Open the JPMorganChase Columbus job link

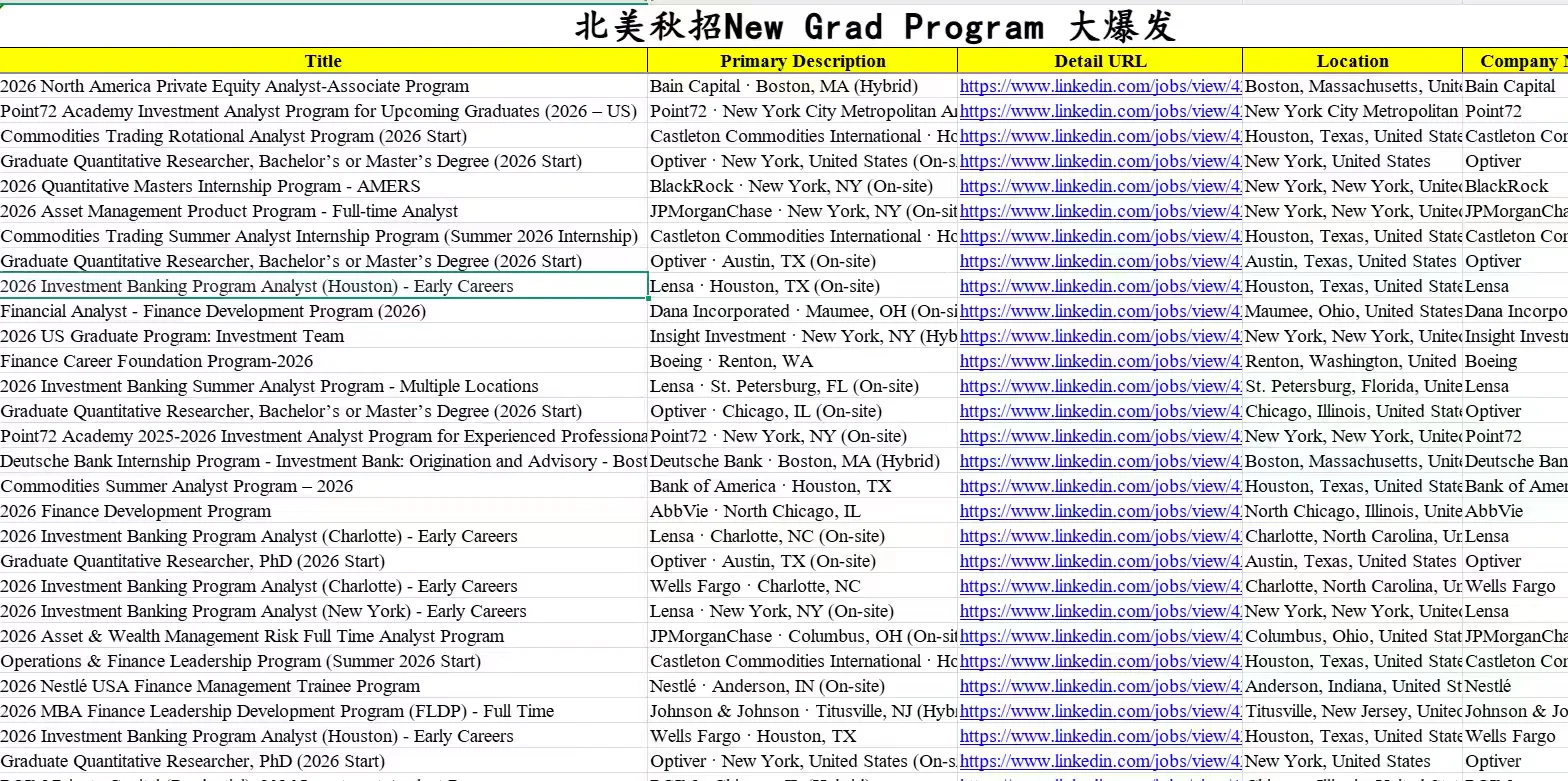(x=1100, y=637)
